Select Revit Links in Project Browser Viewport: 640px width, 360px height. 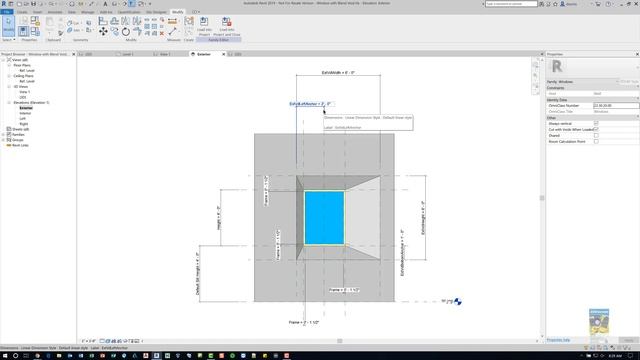20,145
